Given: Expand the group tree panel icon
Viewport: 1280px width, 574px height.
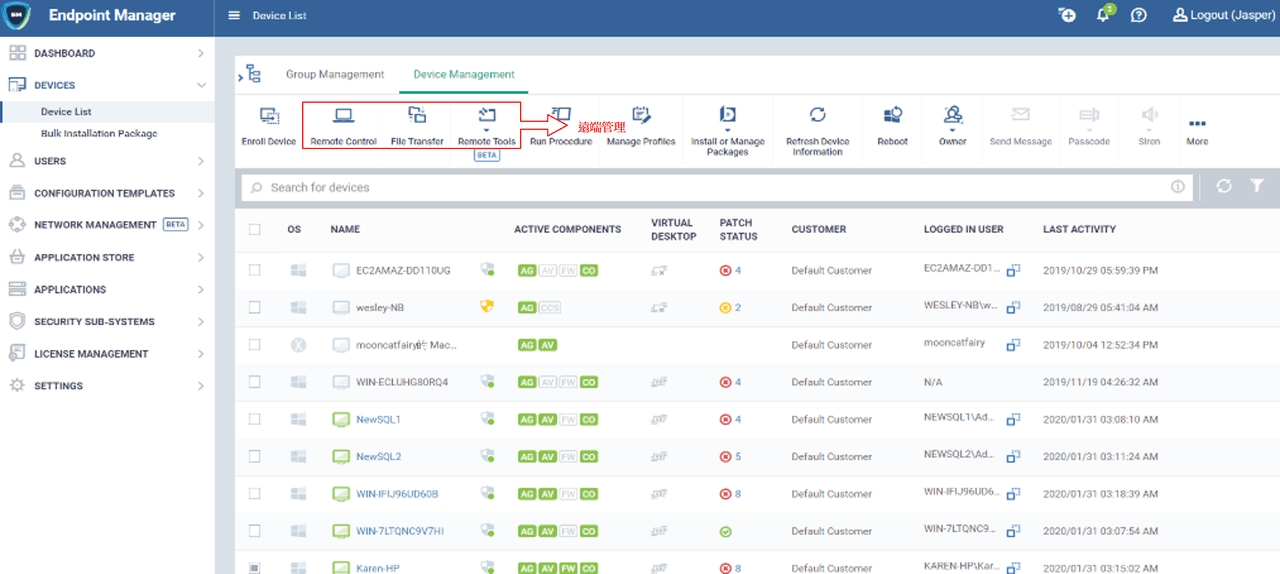Looking at the screenshot, I should point(250,74).
